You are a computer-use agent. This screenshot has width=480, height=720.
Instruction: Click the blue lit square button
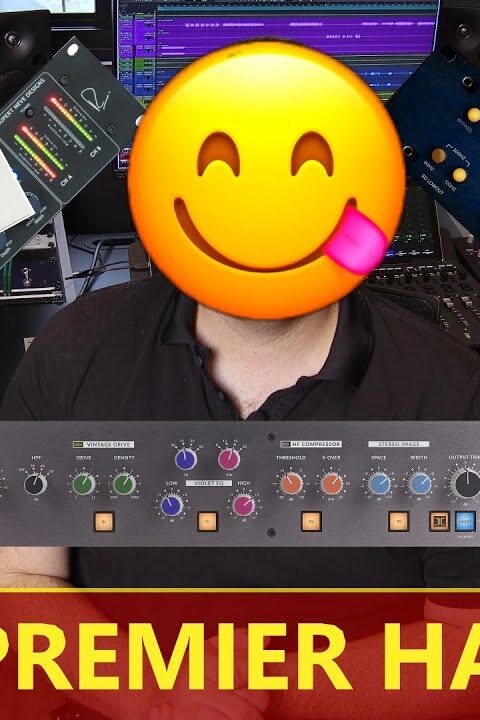[465, 521]
